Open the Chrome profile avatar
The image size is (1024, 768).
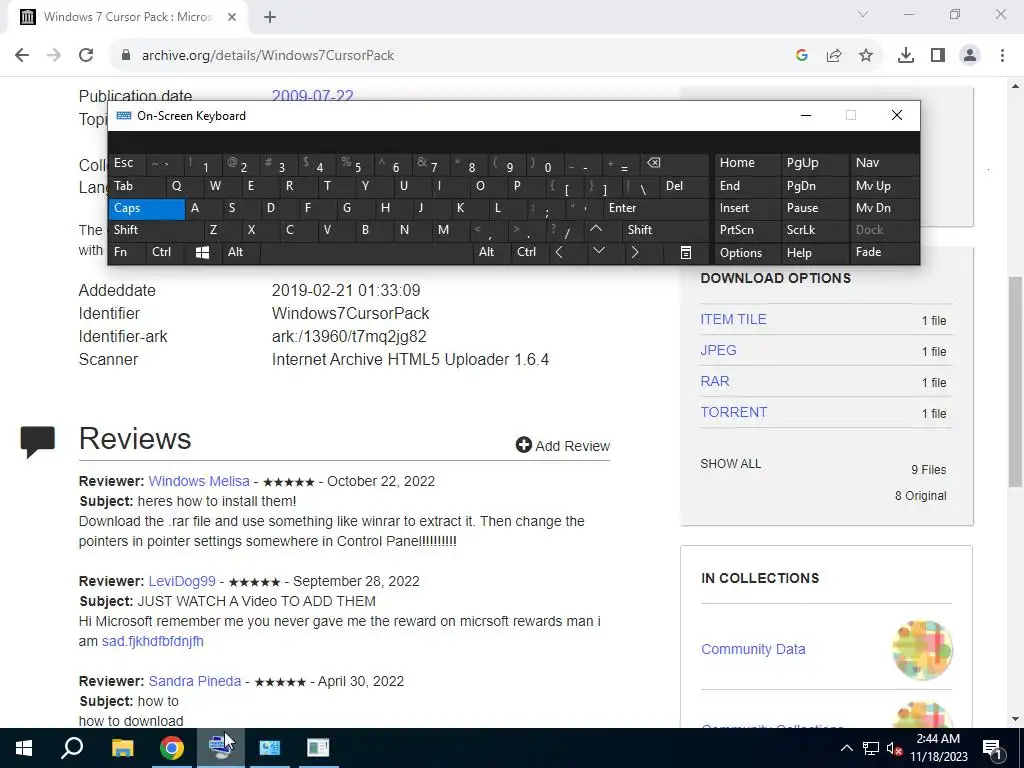pos(970,56)
